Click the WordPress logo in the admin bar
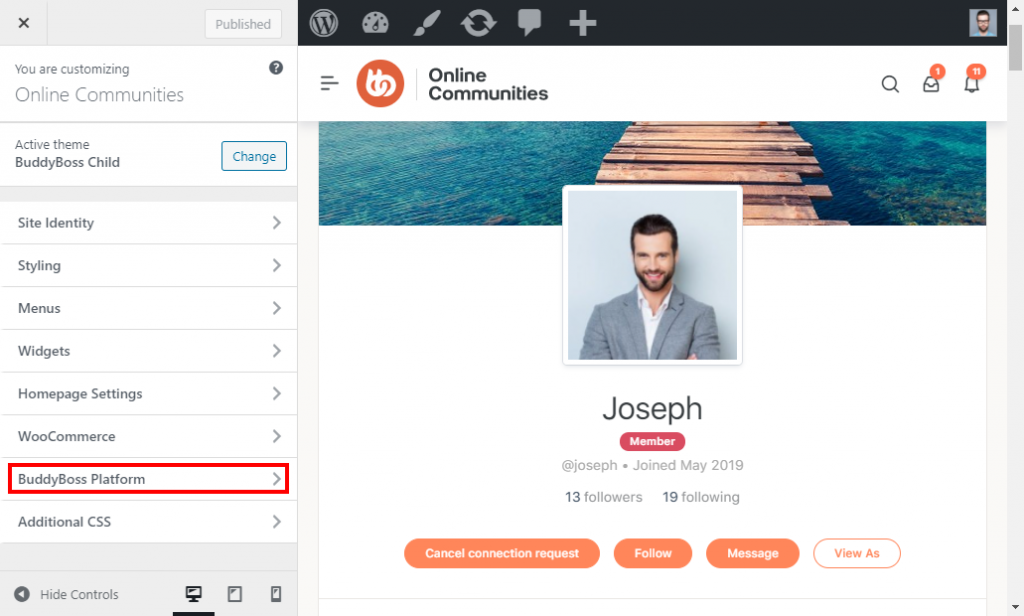 tap(323, 21)
